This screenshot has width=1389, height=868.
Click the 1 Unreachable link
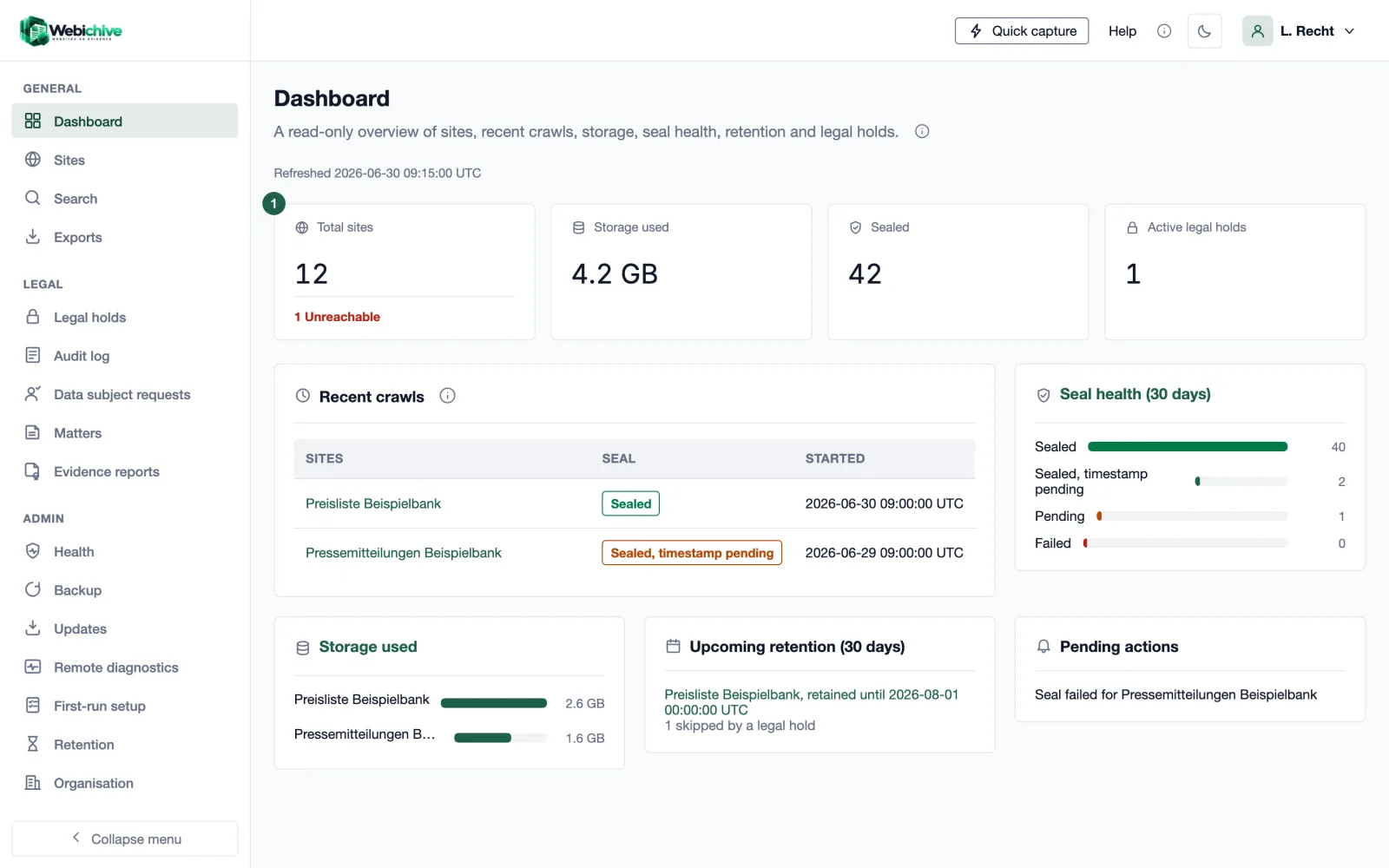(x=337, y=317)
